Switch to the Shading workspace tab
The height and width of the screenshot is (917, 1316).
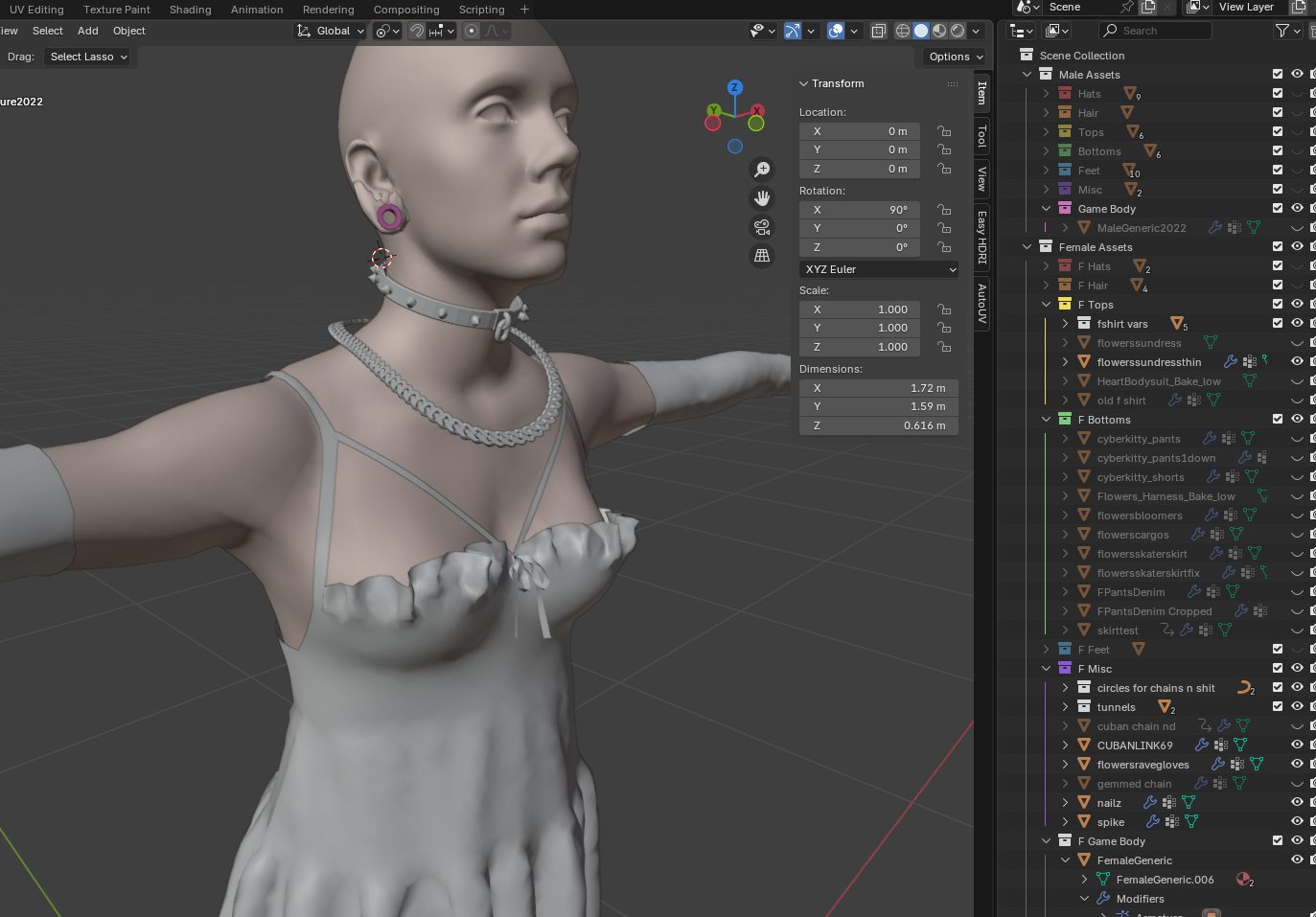(190, 10)
